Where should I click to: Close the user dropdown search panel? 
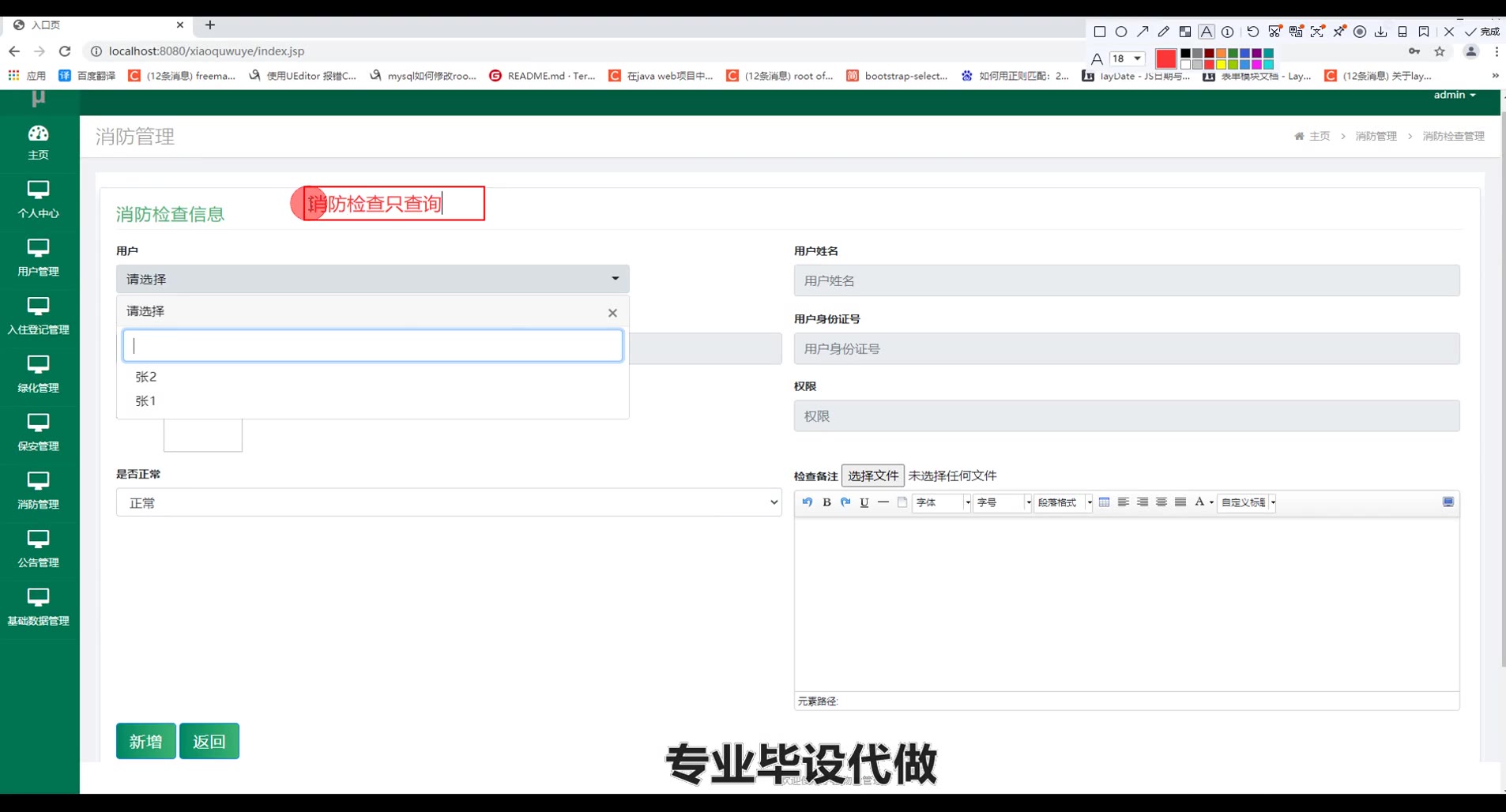tap(612, 313)
